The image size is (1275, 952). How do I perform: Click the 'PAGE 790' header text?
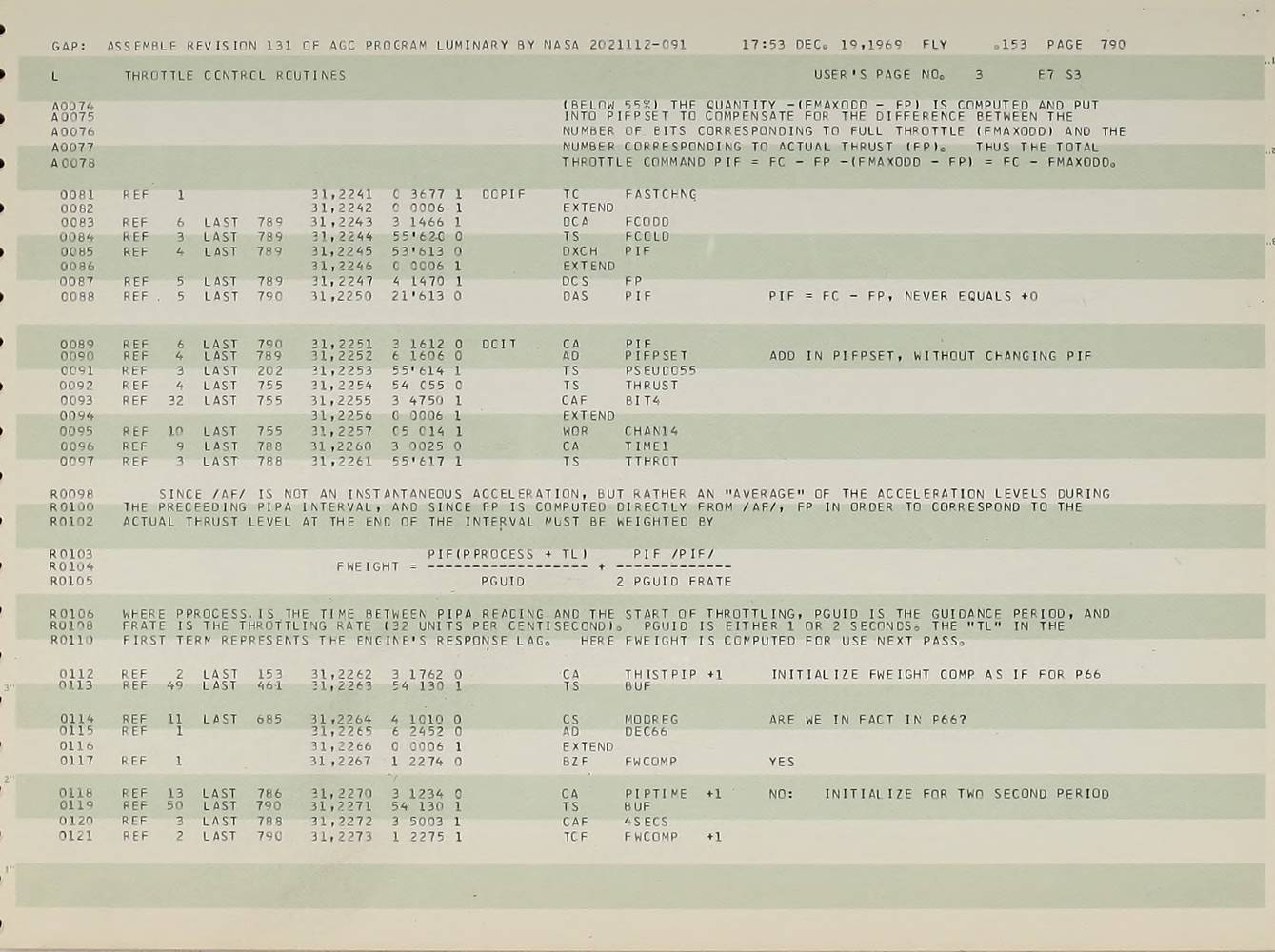1086,44
